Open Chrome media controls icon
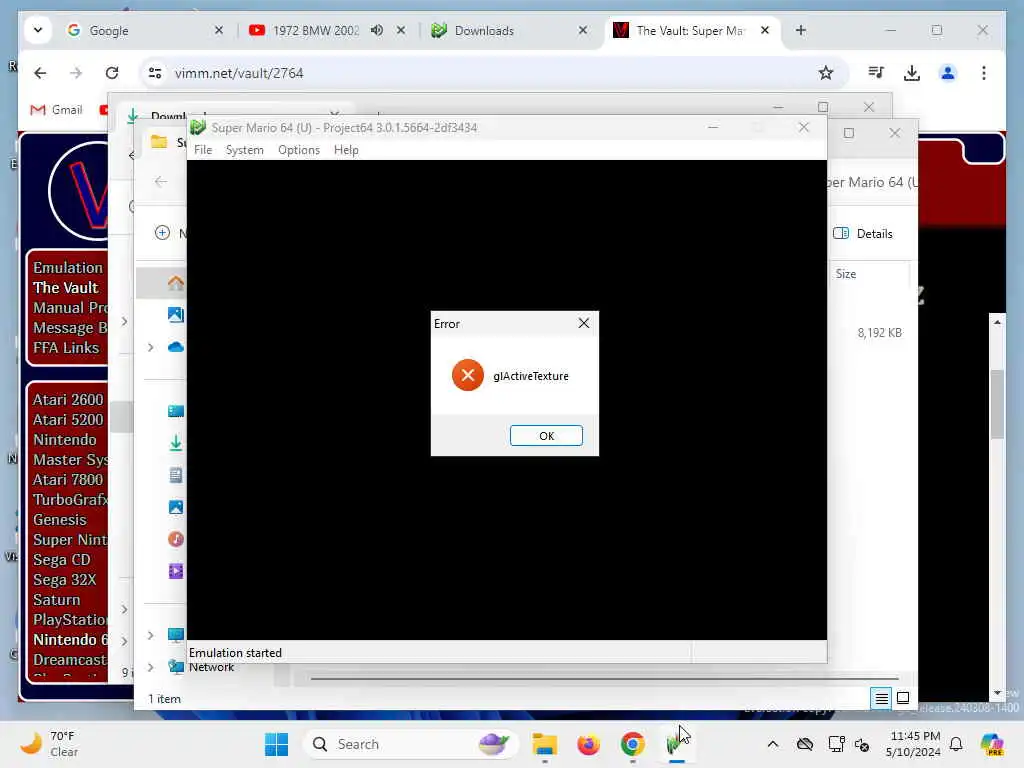This screenshot has width=1024, height=768. coord(876,73)
